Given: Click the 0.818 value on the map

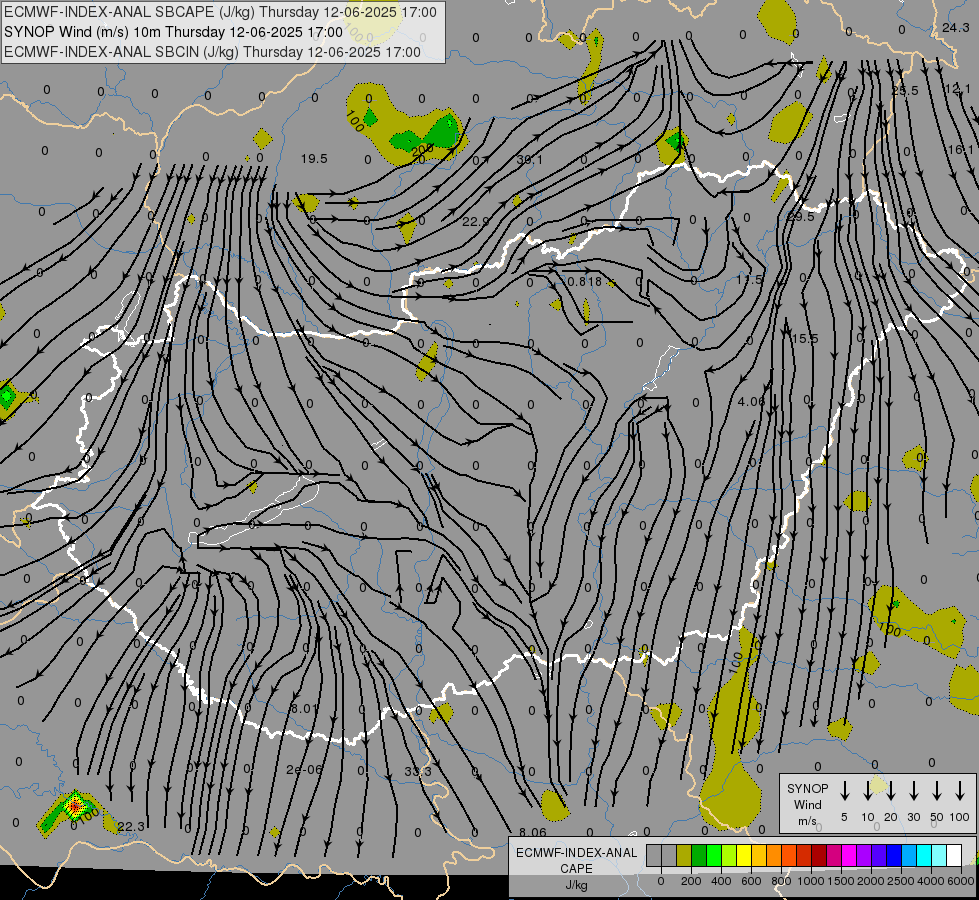Looking at the screenshot, I should tap(584, 281).
